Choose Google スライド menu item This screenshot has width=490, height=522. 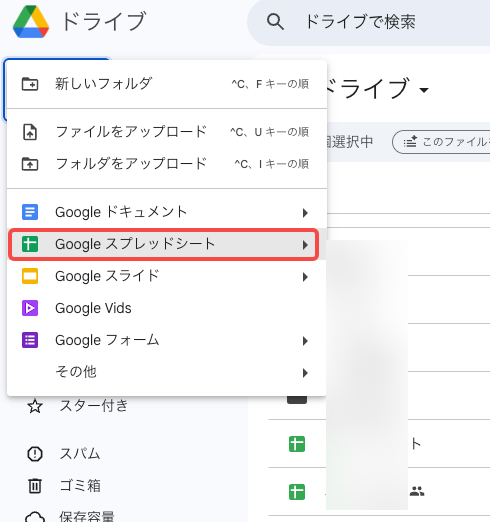(x=167, y=276)
